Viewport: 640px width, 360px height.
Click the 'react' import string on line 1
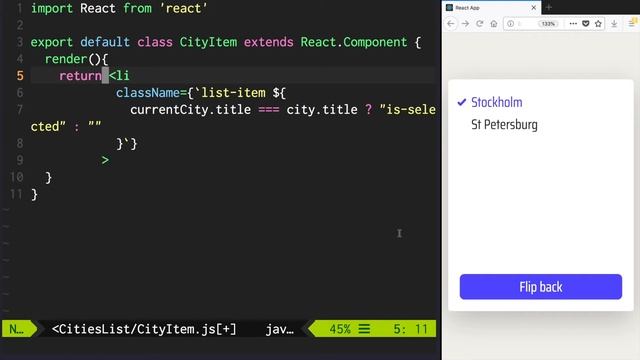click(x=183, y=9)
